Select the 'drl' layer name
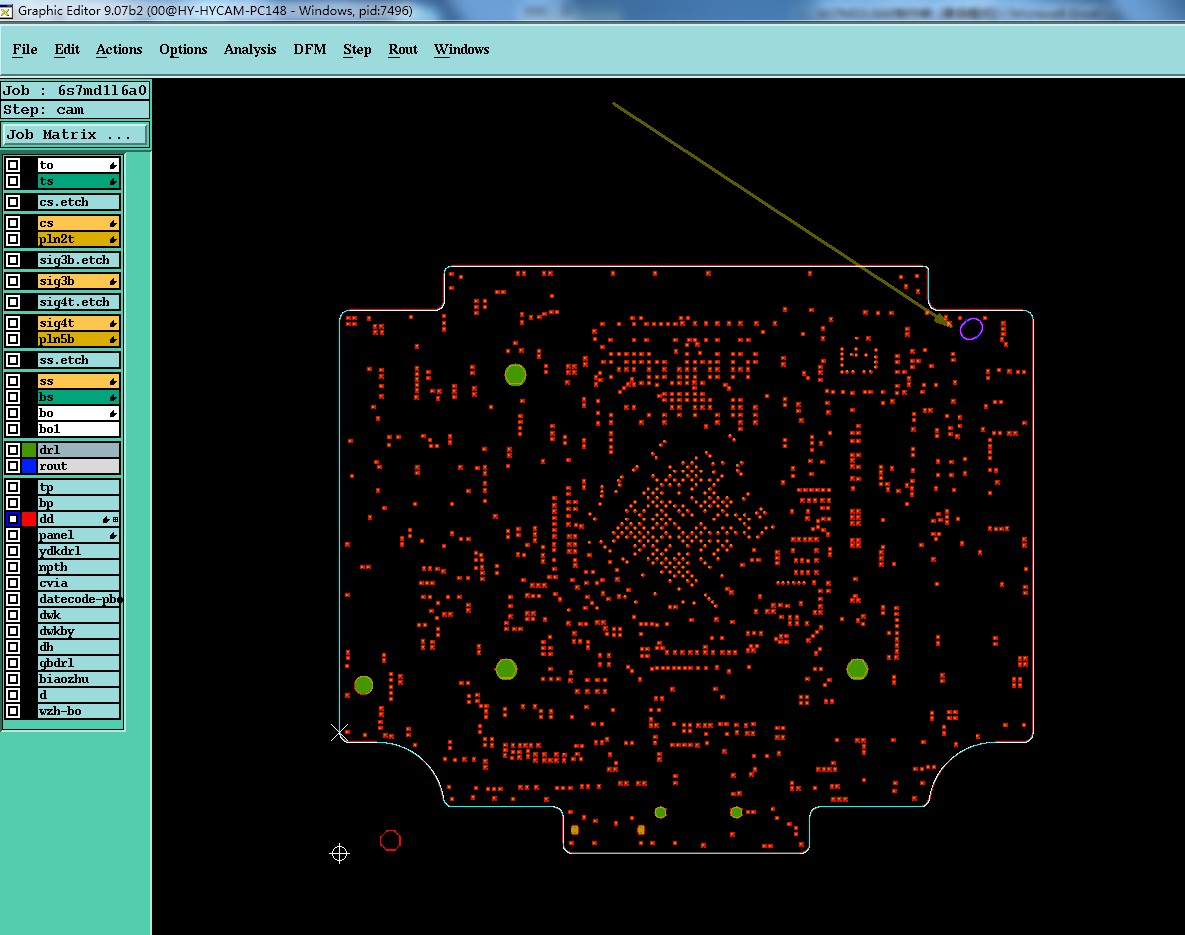The width and height of the screenshot is (1185, 935). pos(49,450)
